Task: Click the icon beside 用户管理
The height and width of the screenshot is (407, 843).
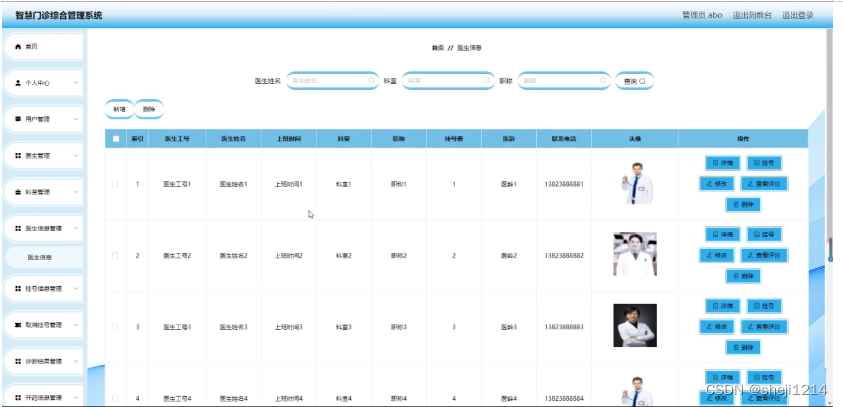Action: tap(18, 119)
